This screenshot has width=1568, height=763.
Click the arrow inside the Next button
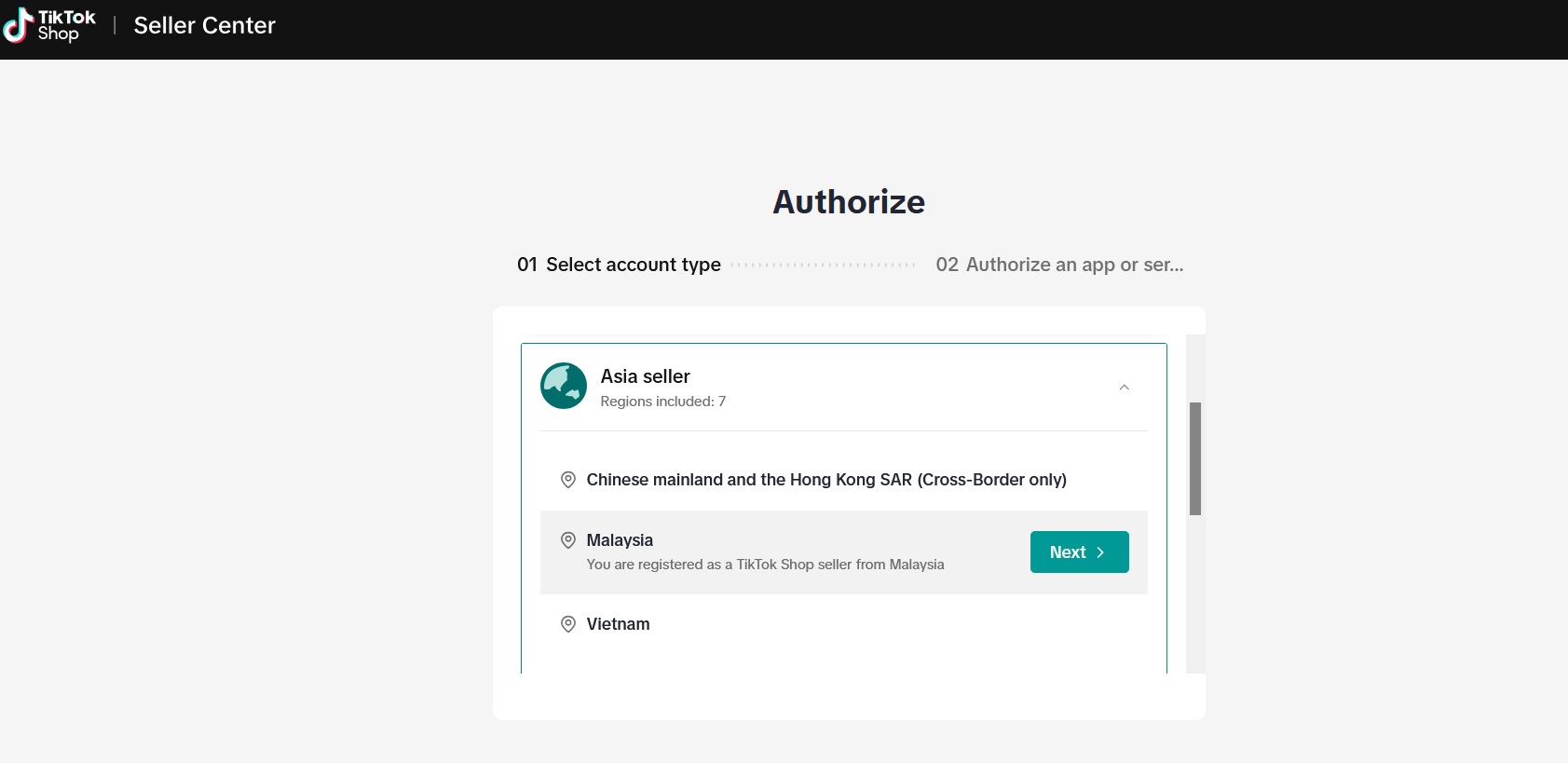(x=1100, y=552)
